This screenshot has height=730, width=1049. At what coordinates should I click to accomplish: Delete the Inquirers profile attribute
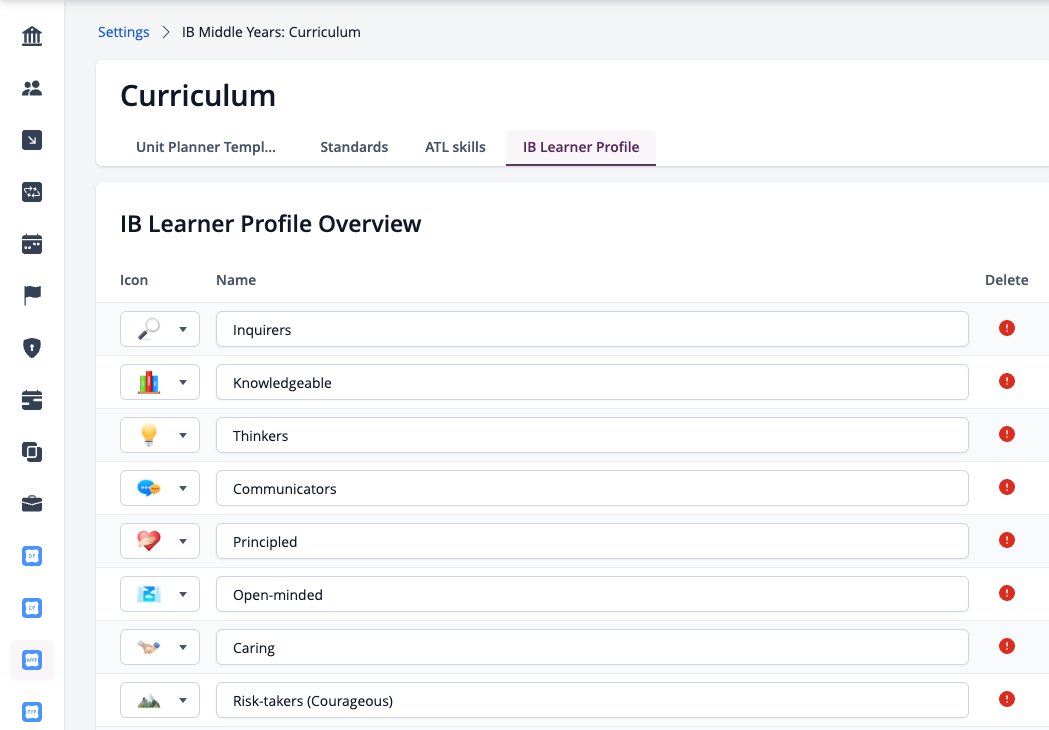[x=1006, y=329]
